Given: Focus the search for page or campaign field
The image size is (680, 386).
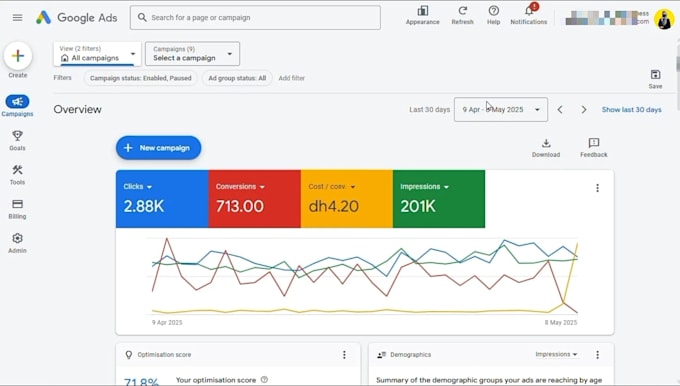Looking at the screenshot, I should [x=255, y=17].
